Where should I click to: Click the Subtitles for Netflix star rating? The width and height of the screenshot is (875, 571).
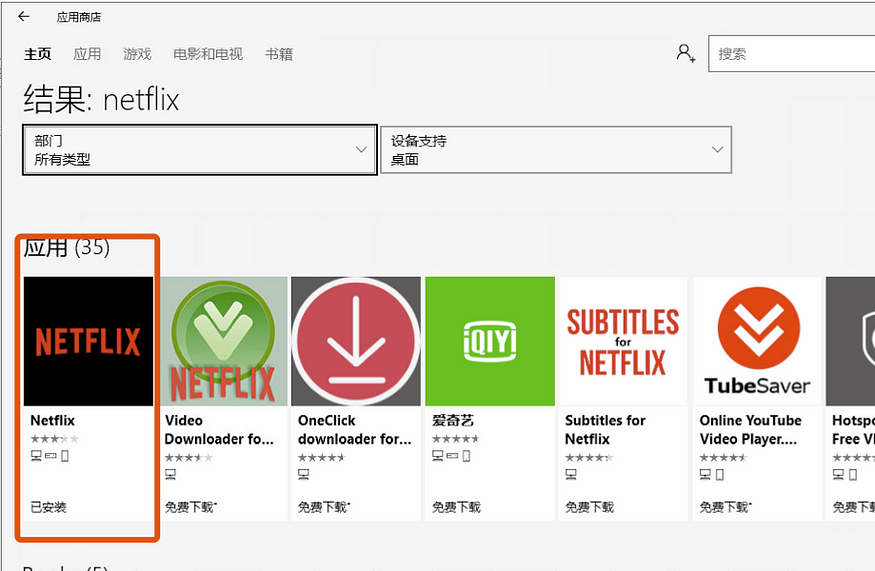[x=589, y=458]
